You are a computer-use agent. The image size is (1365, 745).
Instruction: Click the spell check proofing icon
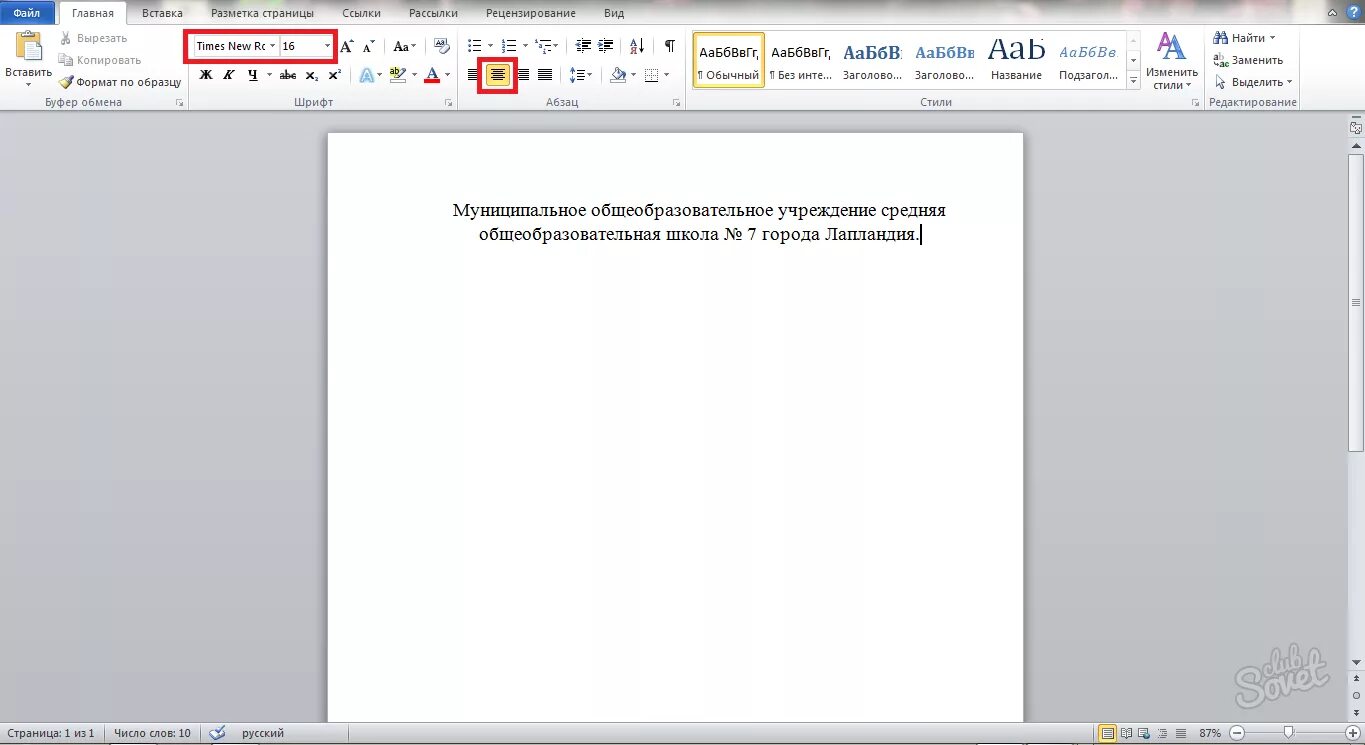point(218,733)
